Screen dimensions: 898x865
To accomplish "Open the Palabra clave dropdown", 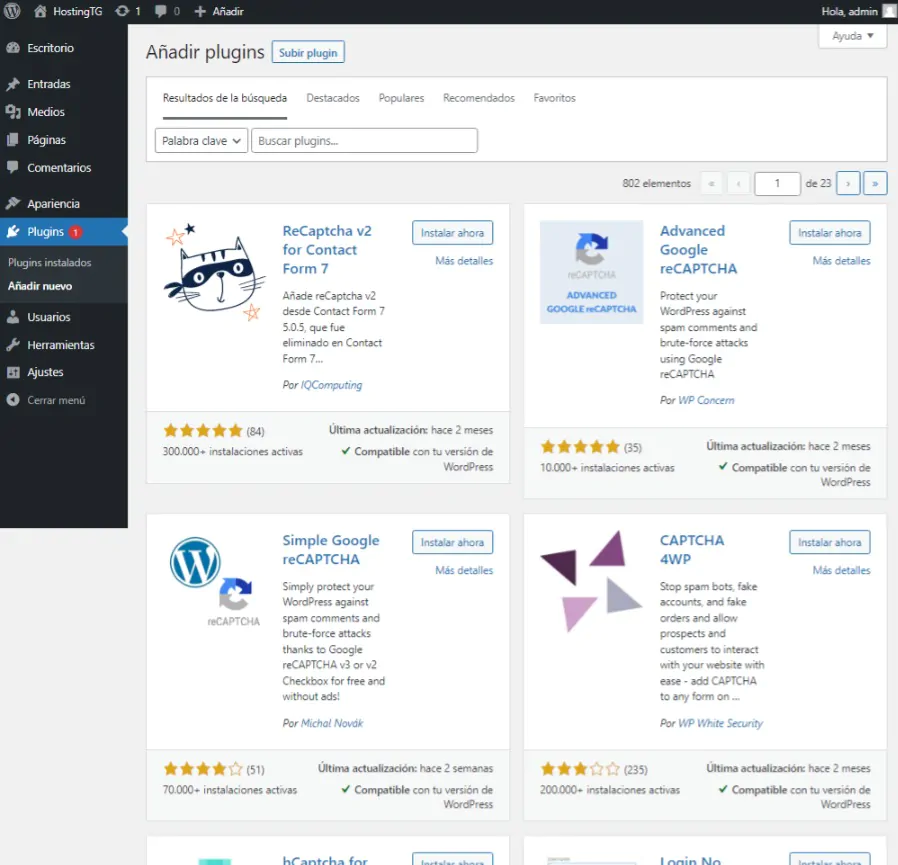I will coord(201,141).
